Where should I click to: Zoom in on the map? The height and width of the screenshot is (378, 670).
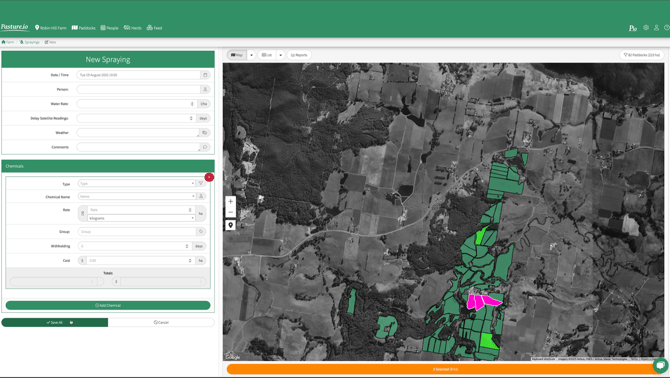pos(230,202)
